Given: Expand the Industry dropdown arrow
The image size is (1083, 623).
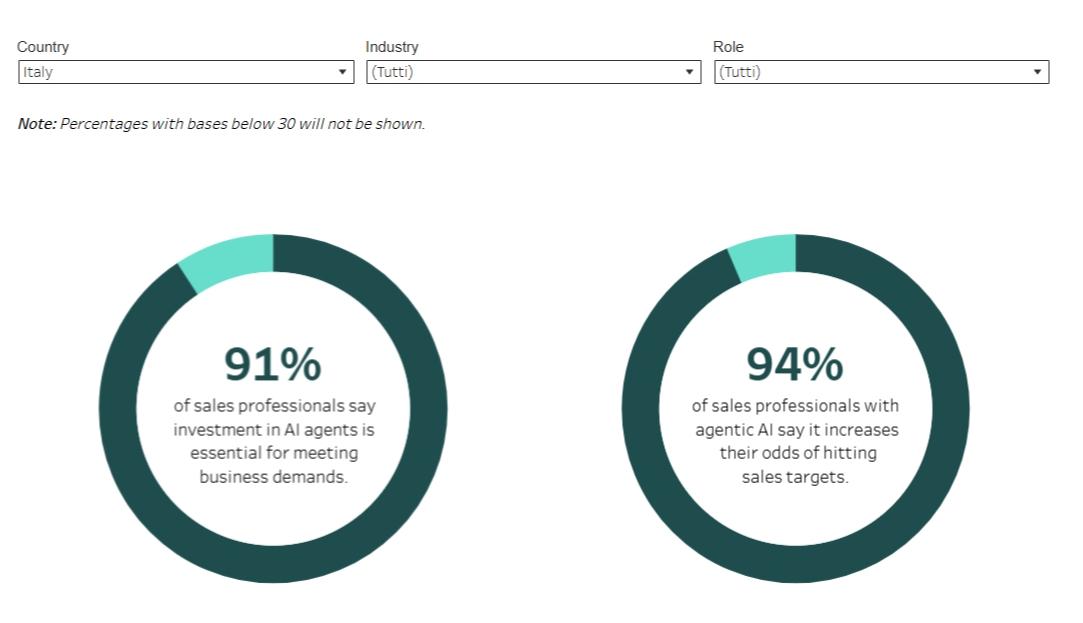Looking at the screenshot, I should pos(689,72).
